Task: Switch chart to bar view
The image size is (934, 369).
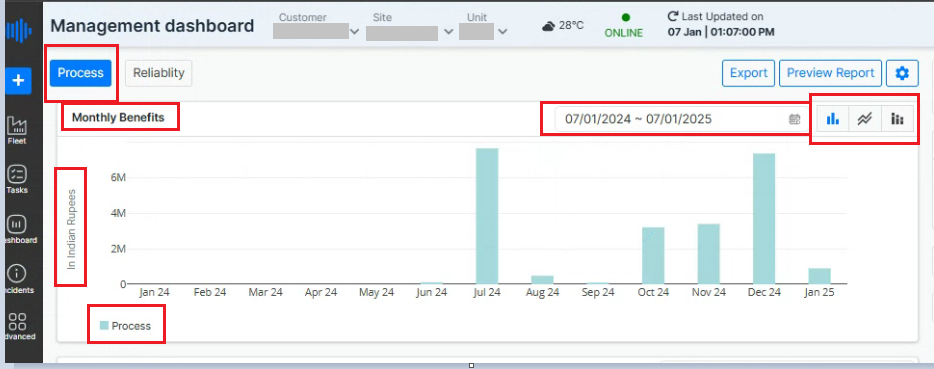Action: coord(833,119)
